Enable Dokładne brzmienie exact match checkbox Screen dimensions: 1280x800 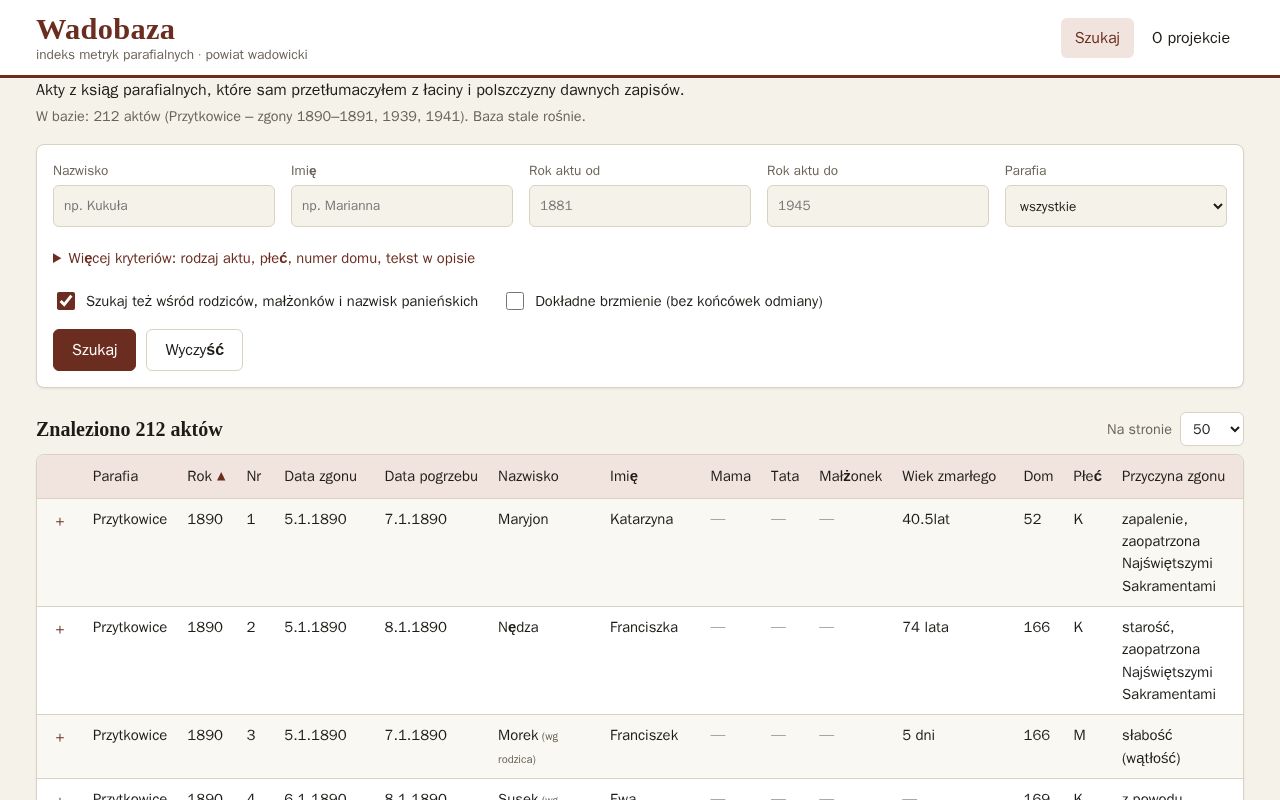[x=515, y=301]
